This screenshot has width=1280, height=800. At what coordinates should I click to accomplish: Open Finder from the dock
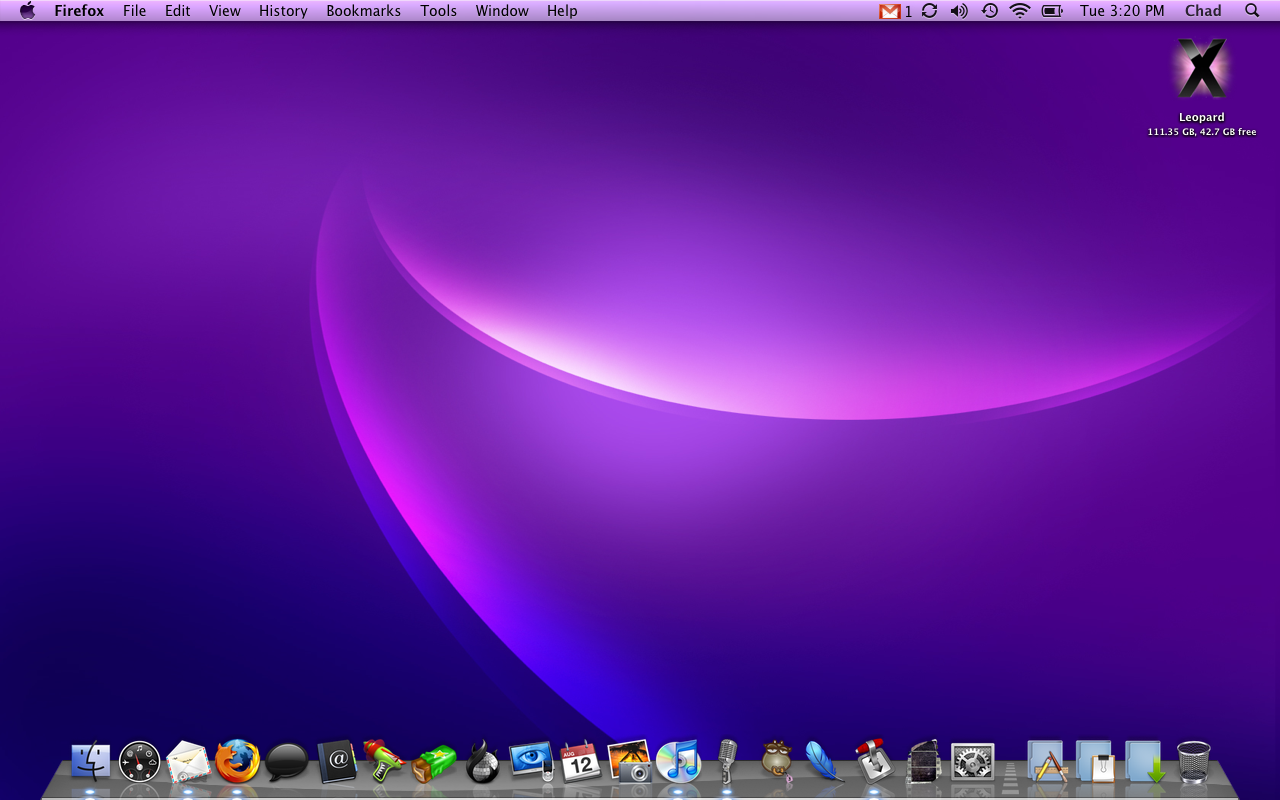pos(91,762)
